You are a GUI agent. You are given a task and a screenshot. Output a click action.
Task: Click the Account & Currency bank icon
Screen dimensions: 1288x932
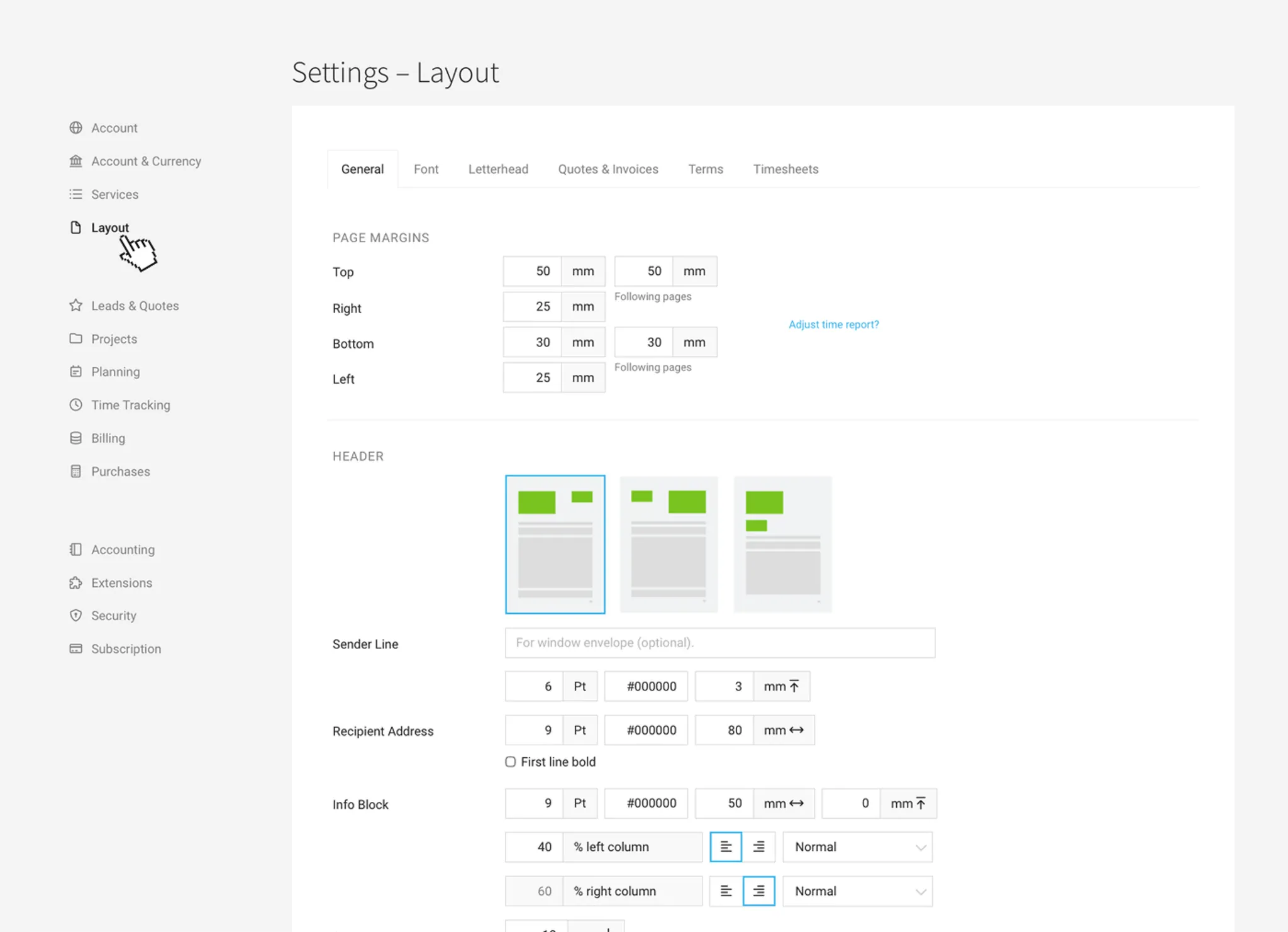coord(75,161)
